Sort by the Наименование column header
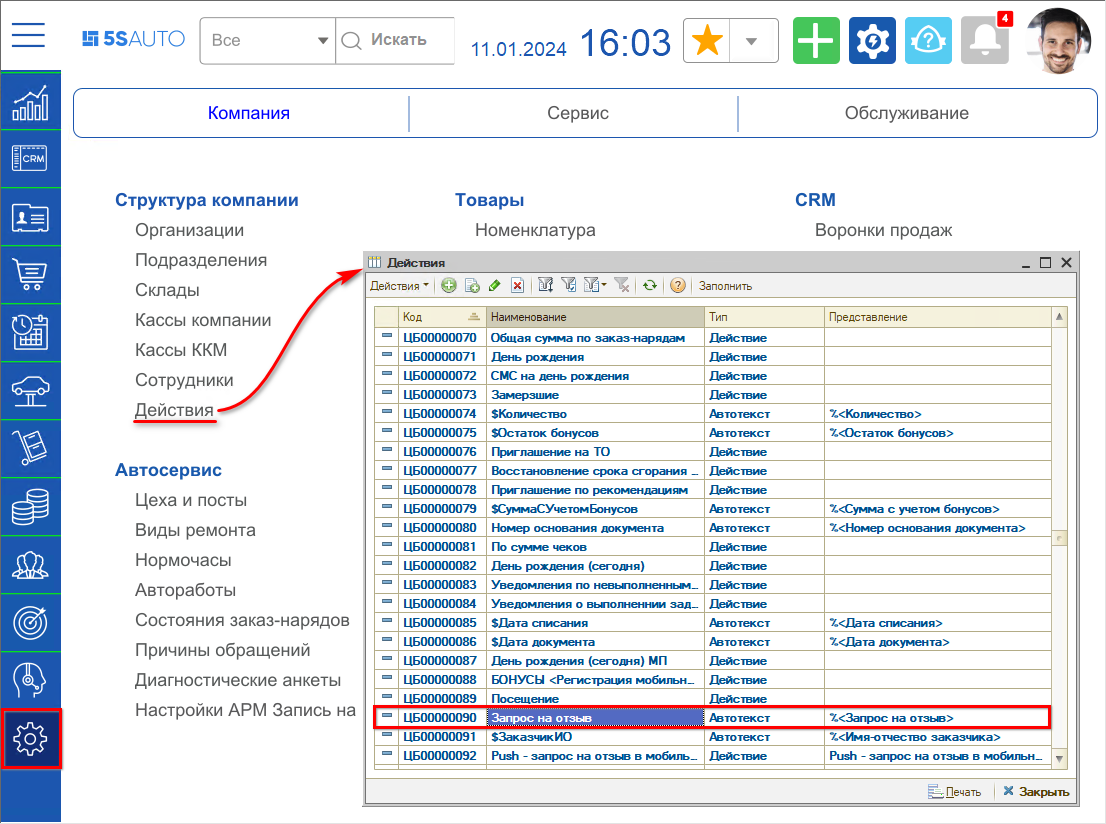1106x824 pixels. click(x=595, y=317)
